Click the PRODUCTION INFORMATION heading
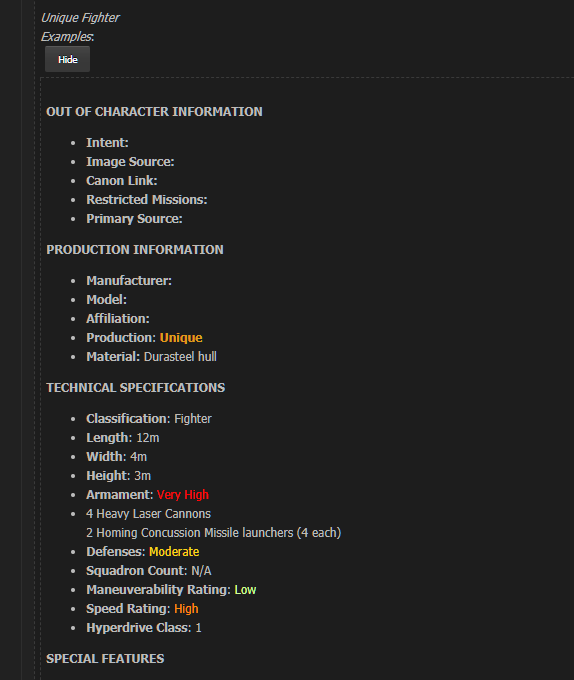The image size is (574, 680). coord(135,250)
